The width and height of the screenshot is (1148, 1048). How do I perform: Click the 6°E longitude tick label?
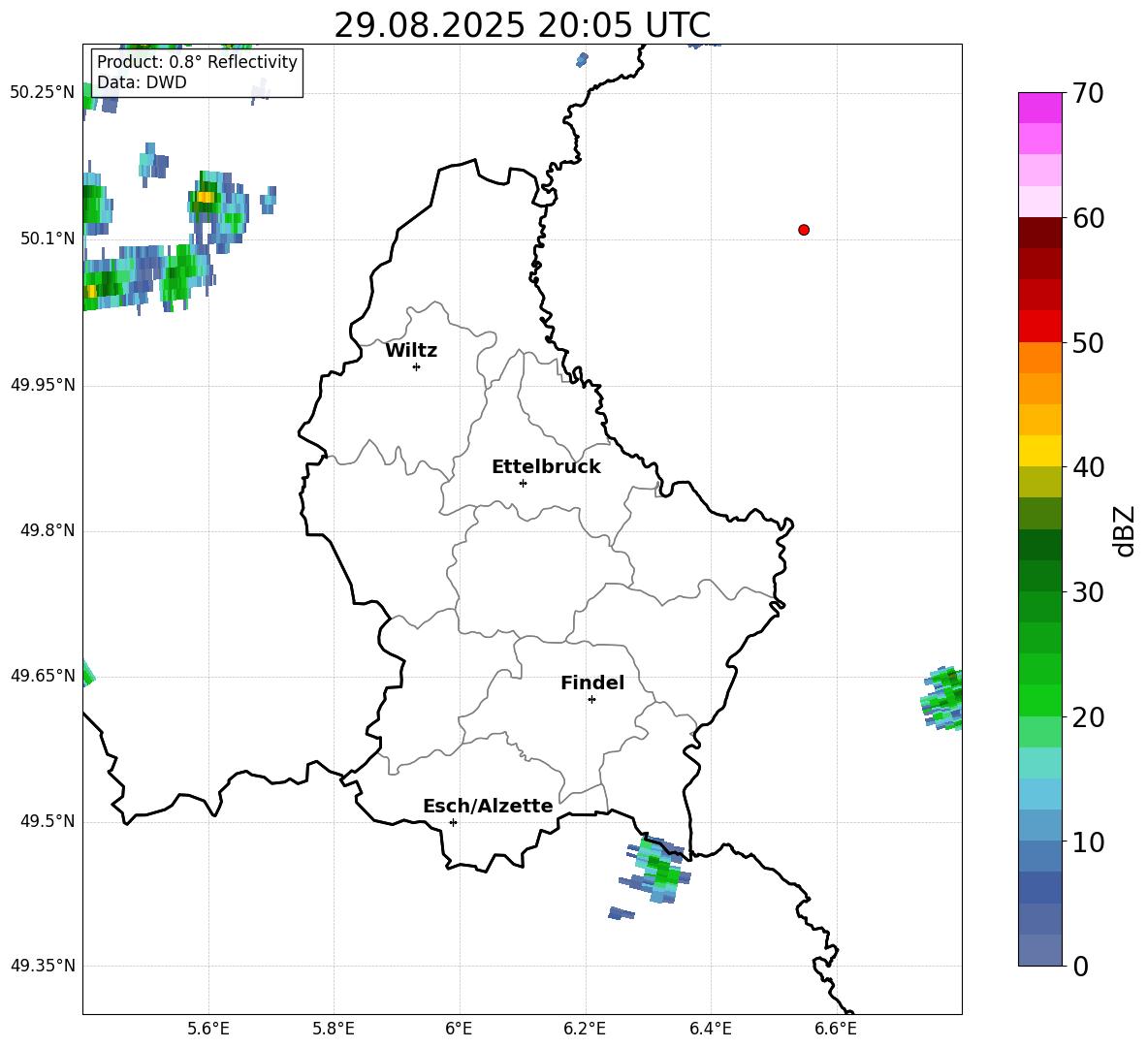coord(459,1028)
